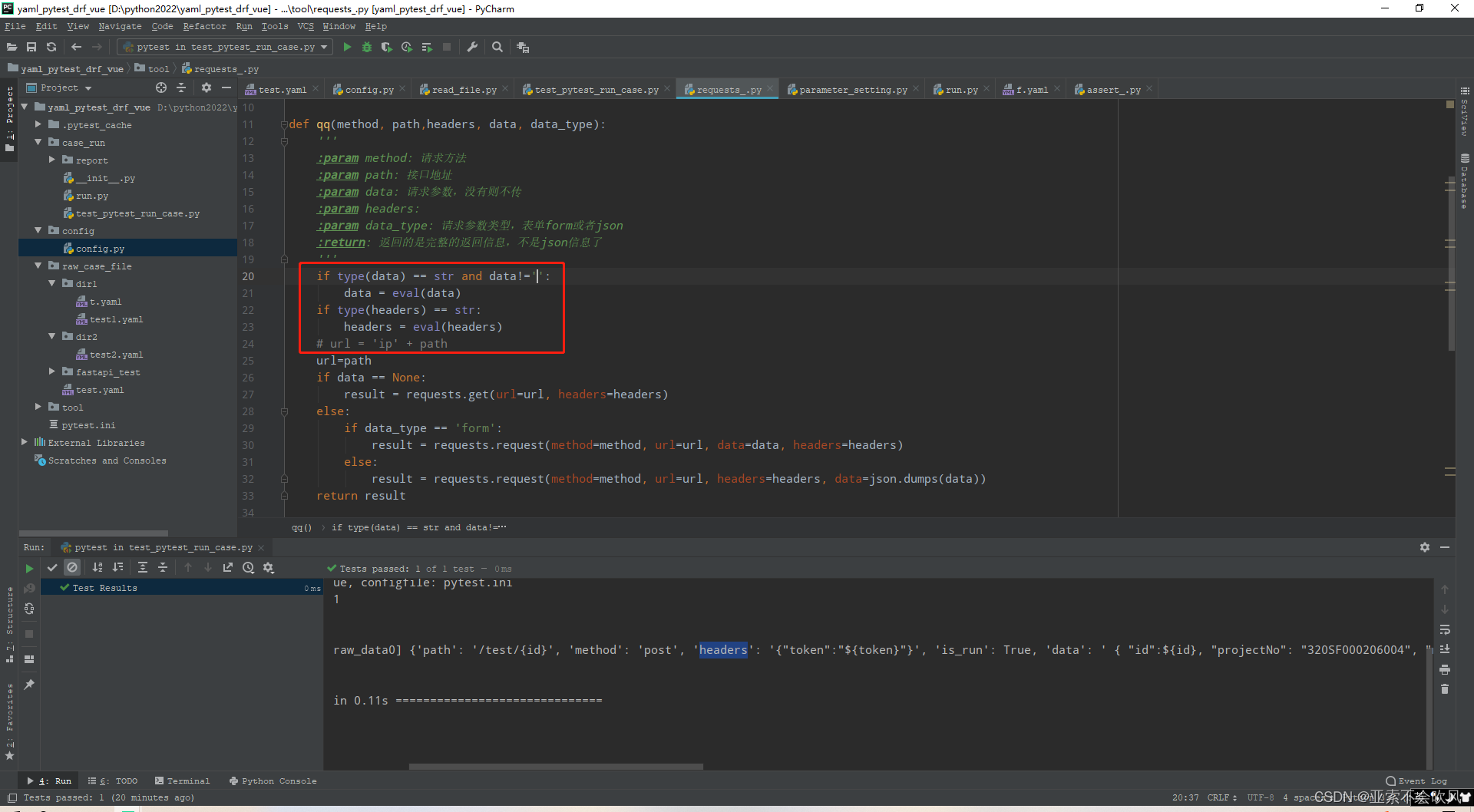Expand all test results

click(x=143, y=567)
